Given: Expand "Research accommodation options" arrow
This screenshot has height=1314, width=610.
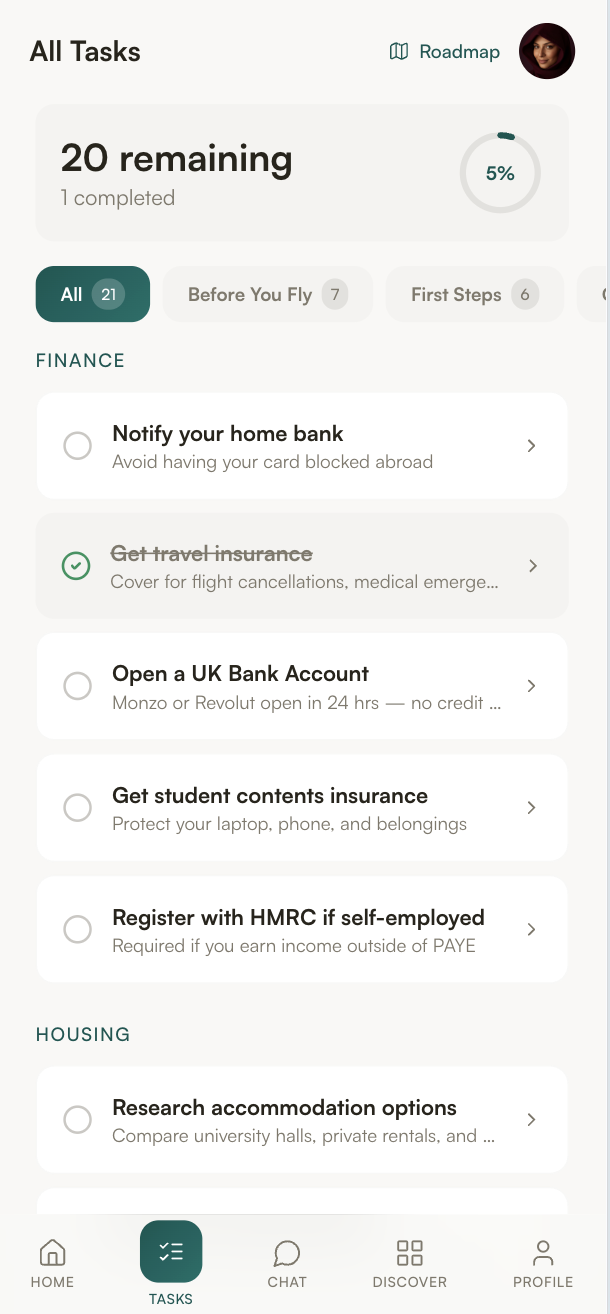Looking at the screenshot, I should click(532, 1120).
